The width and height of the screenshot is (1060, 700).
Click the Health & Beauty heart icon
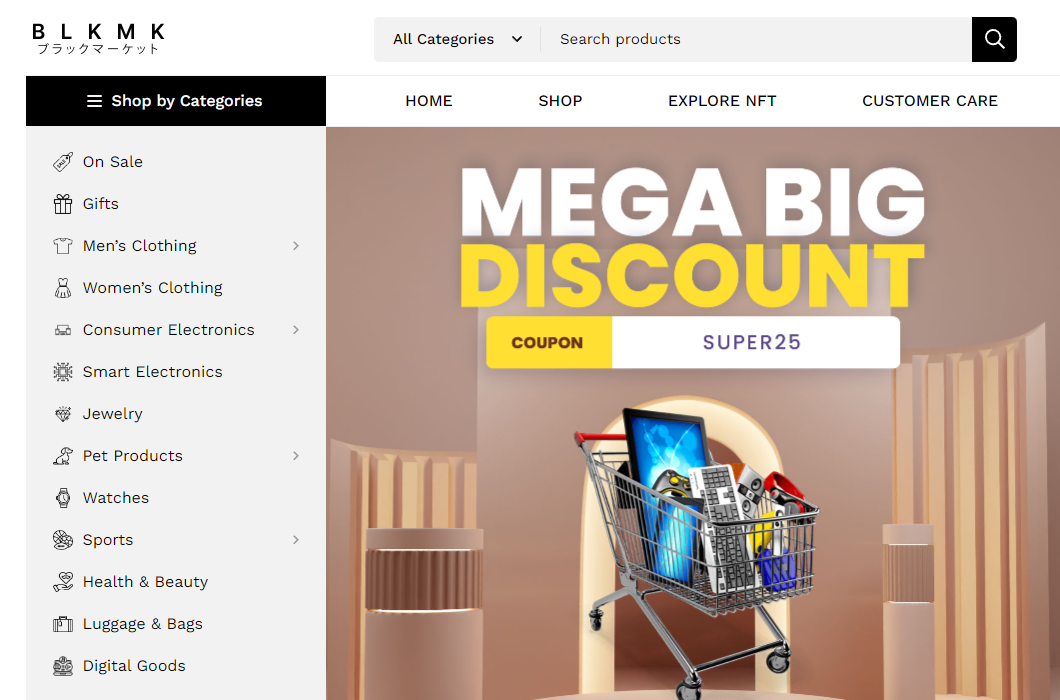(x=63, y=582)
